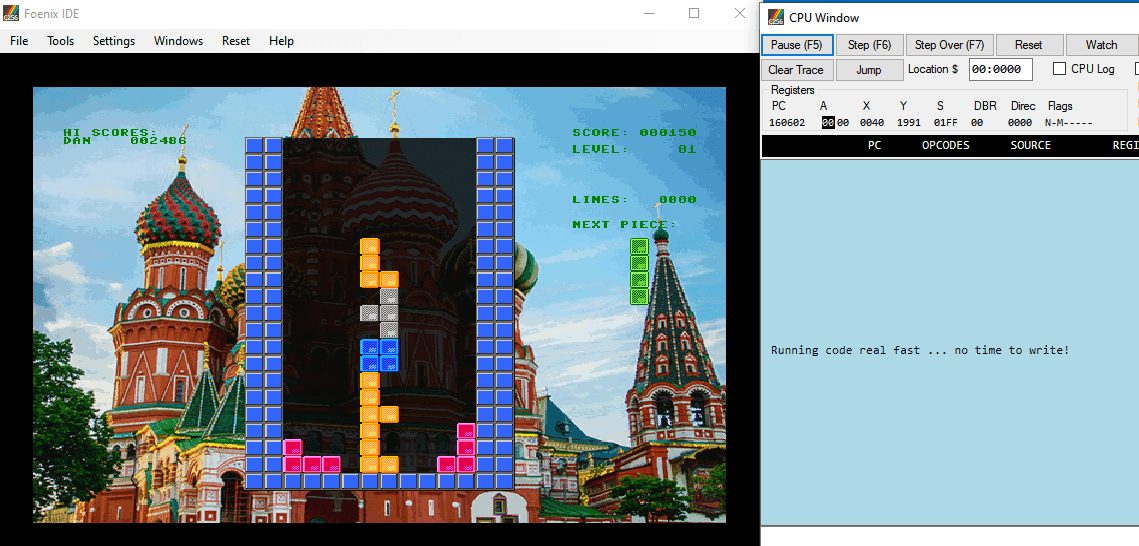This screenshot has height=546, width=1139.
Task: Click the LINES: 0000 text
Action: 634,200
